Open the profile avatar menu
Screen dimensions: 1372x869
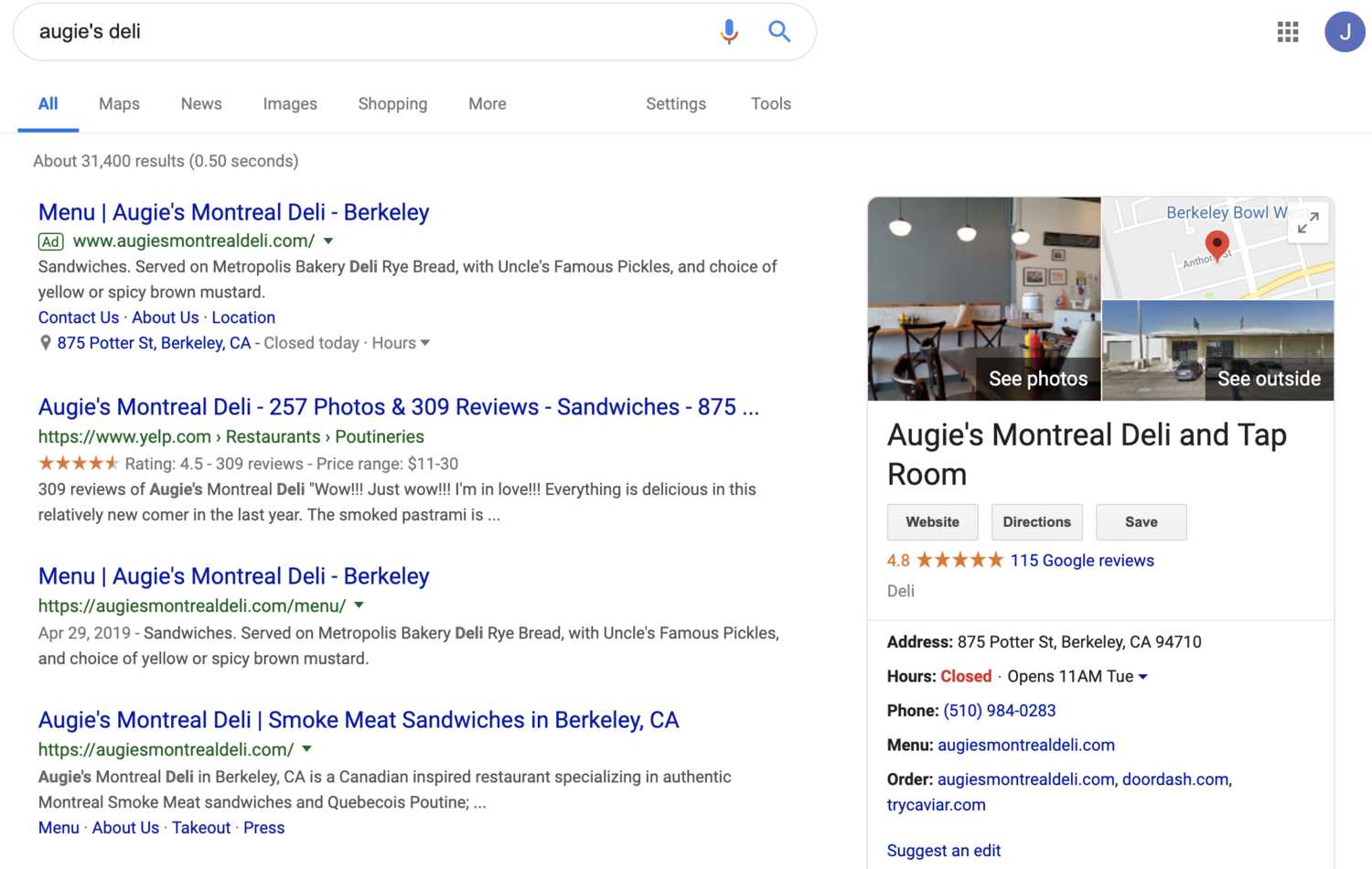(1345, 31)
